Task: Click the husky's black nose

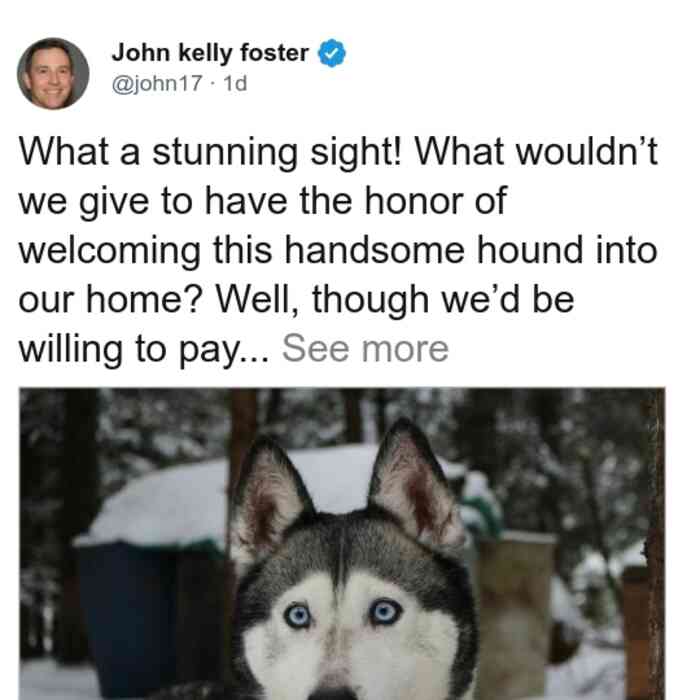Action: click(333, 695)
